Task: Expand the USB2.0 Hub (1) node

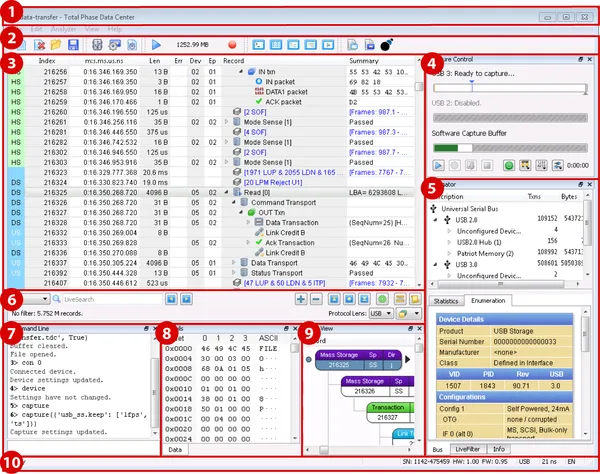Action: tap(449, 242)
